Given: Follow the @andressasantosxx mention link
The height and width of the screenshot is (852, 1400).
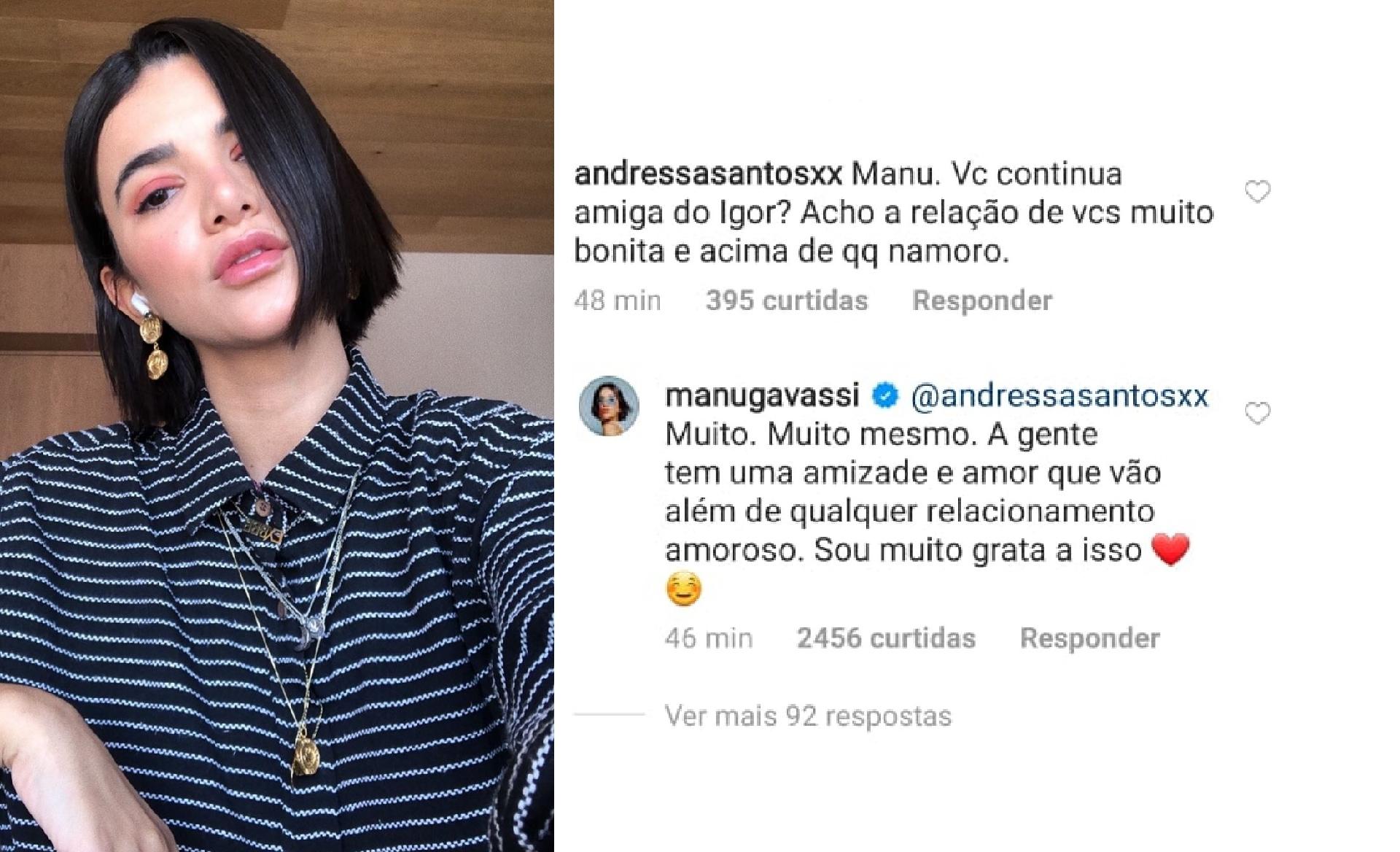Looking at the screenshot, I should click(x=1059, y=395).
